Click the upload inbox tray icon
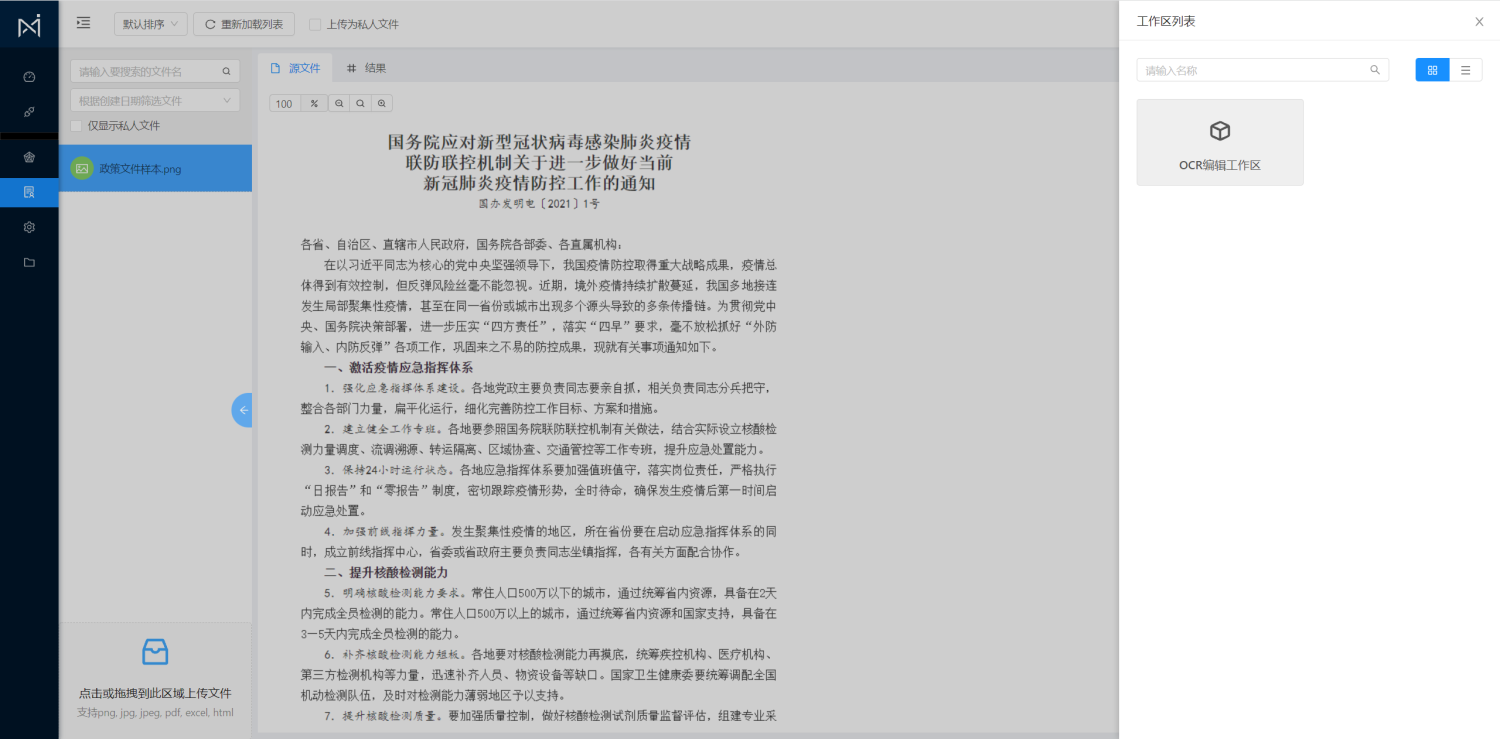The width and height of the screenshot is (1500, 739). [155, 652]
